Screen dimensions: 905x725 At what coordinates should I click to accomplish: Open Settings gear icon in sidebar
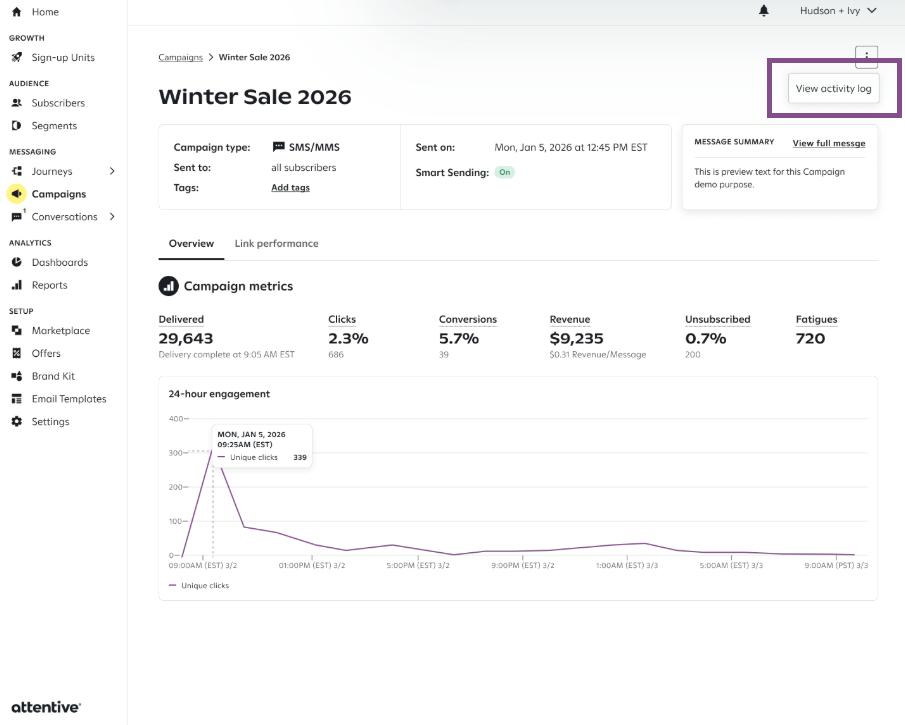click(x=16, y=422)
